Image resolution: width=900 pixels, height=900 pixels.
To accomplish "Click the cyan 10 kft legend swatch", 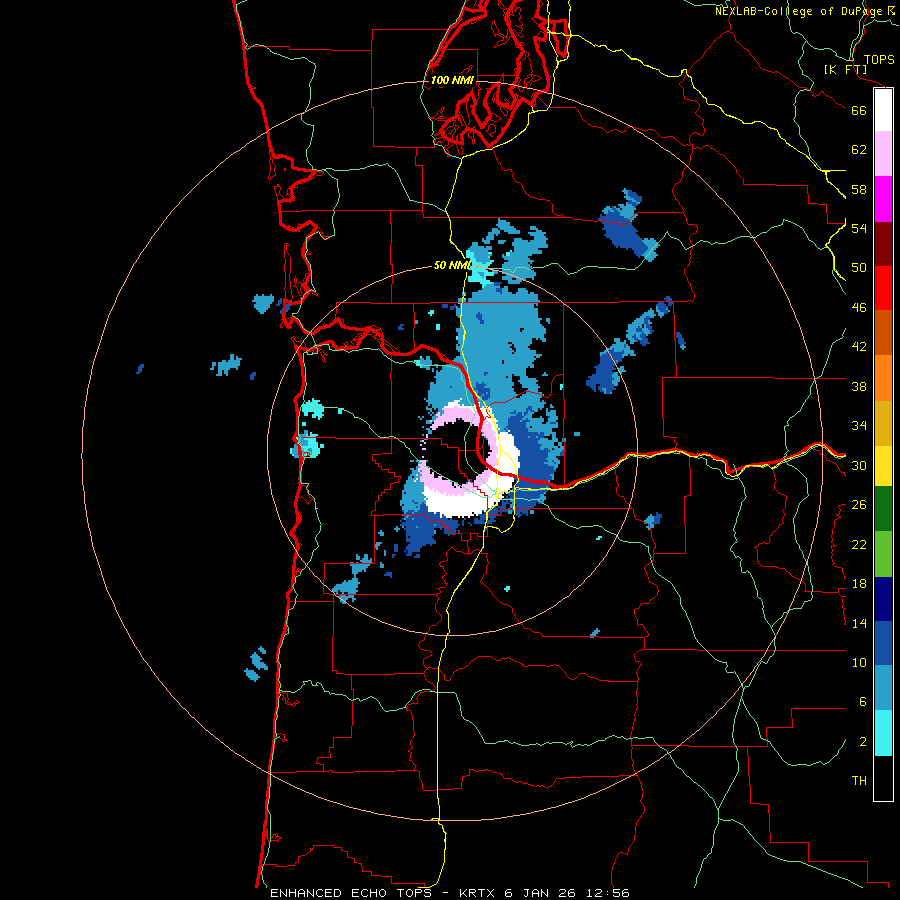I will pyautogui.click(x=883, y=732).
